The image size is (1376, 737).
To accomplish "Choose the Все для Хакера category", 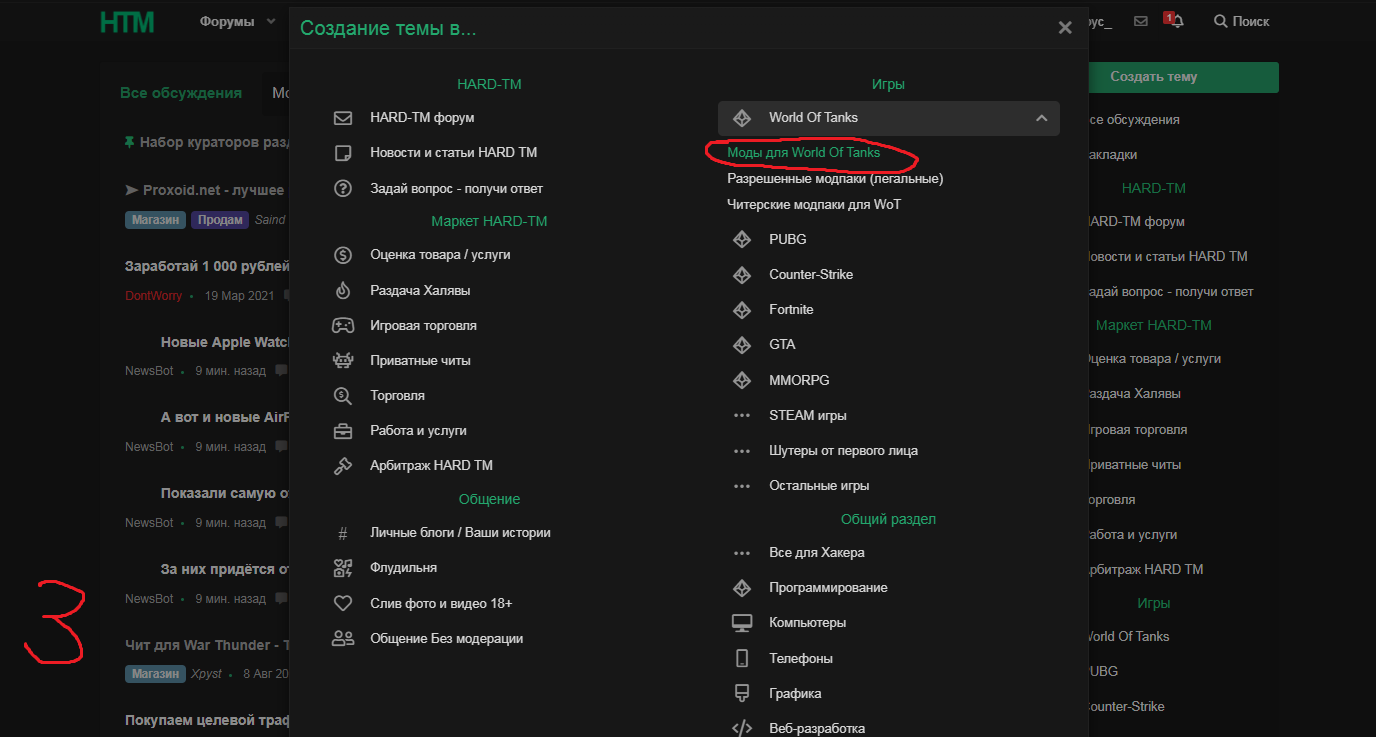I will coord(817,553).
